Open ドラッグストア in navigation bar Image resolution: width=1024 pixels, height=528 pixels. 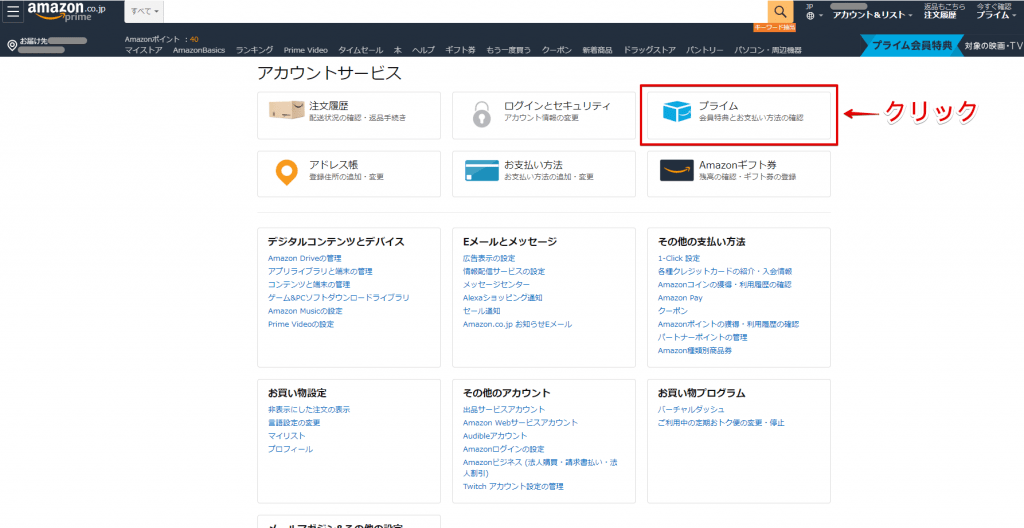pyautogui.click(x=649, y=50)
